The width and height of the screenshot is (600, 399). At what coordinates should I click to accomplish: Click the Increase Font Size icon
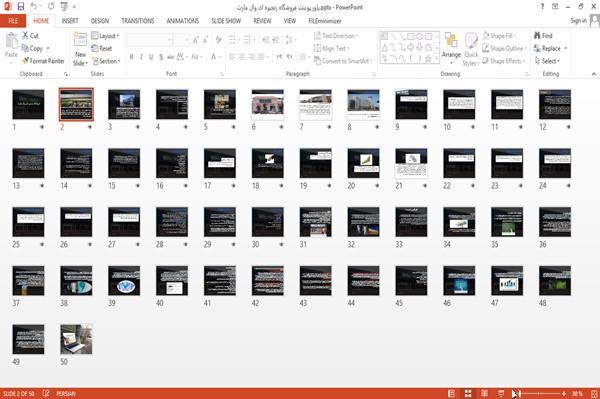(x=196, y=40)
